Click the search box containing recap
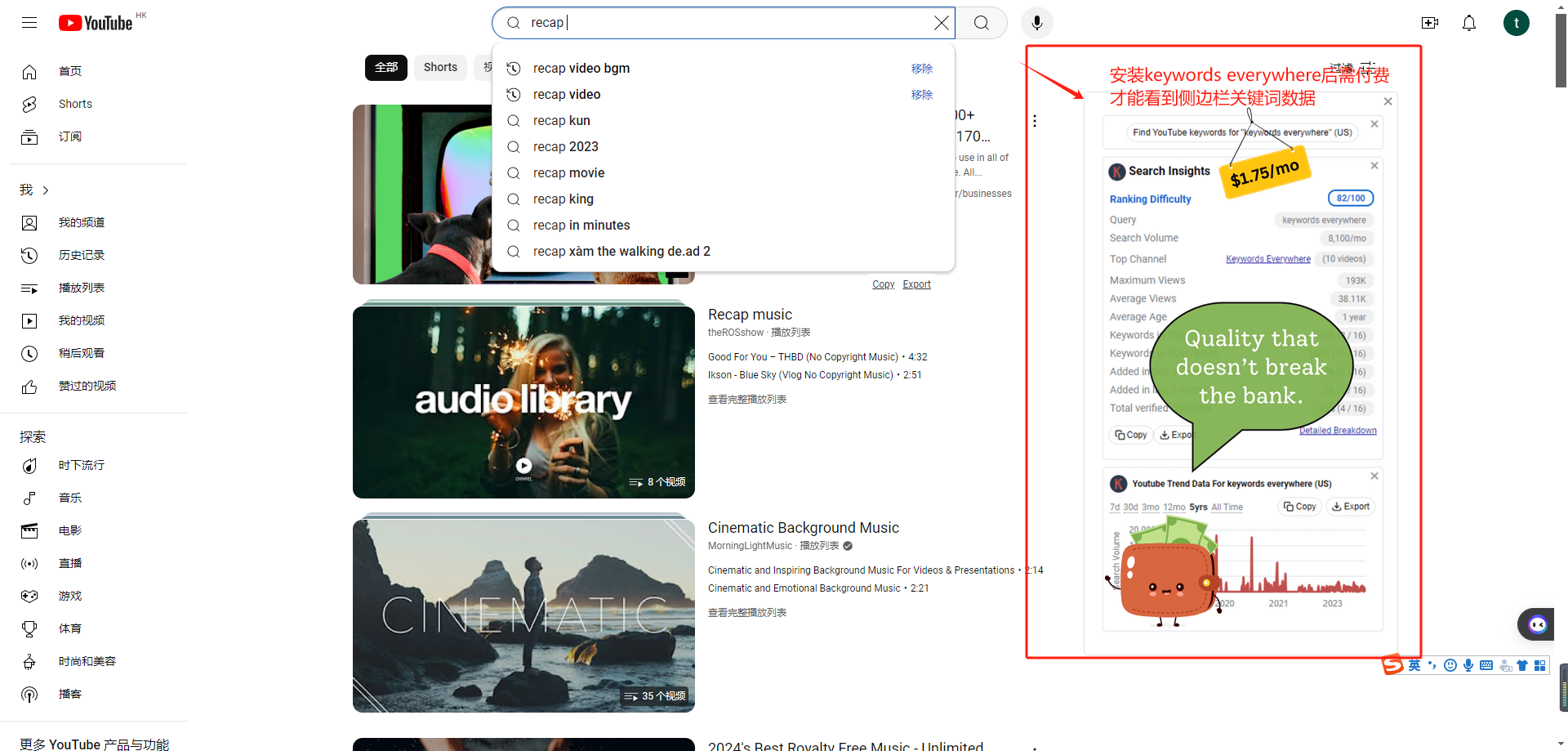 (719, 22)
